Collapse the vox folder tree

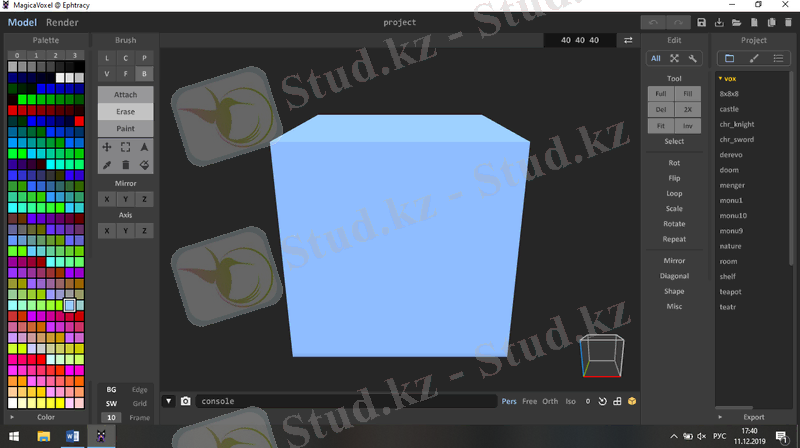tap(720, 79)
